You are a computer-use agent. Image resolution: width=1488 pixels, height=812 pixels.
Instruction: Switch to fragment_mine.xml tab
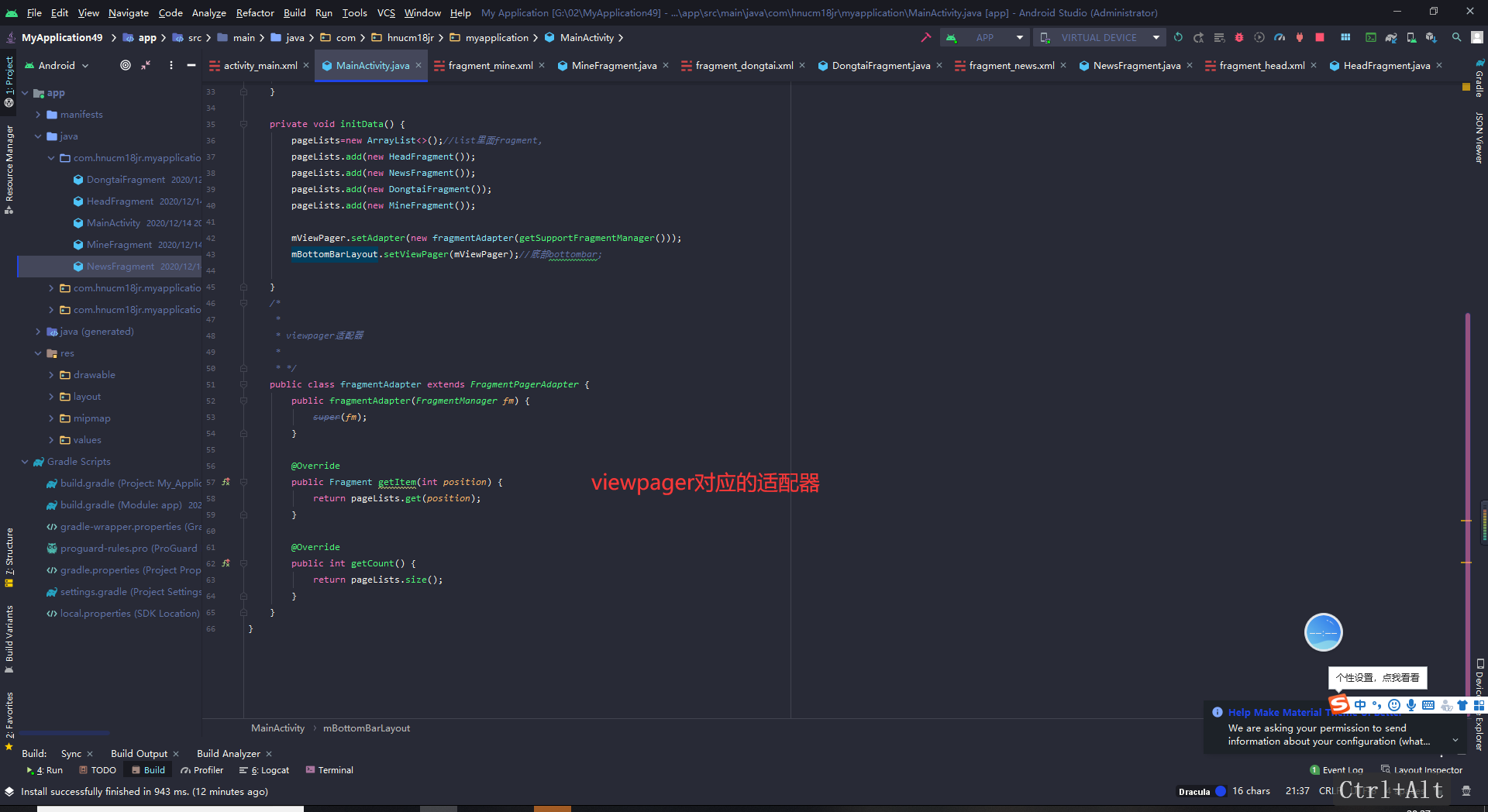tap(490, 65)
